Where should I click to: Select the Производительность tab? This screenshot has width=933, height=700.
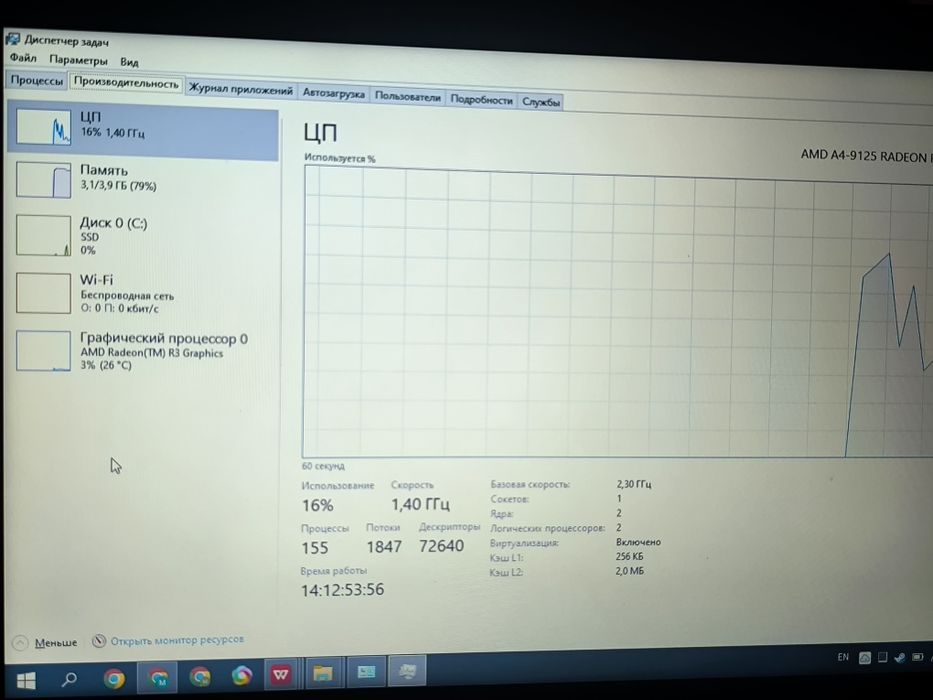click(x=126, y=83)
